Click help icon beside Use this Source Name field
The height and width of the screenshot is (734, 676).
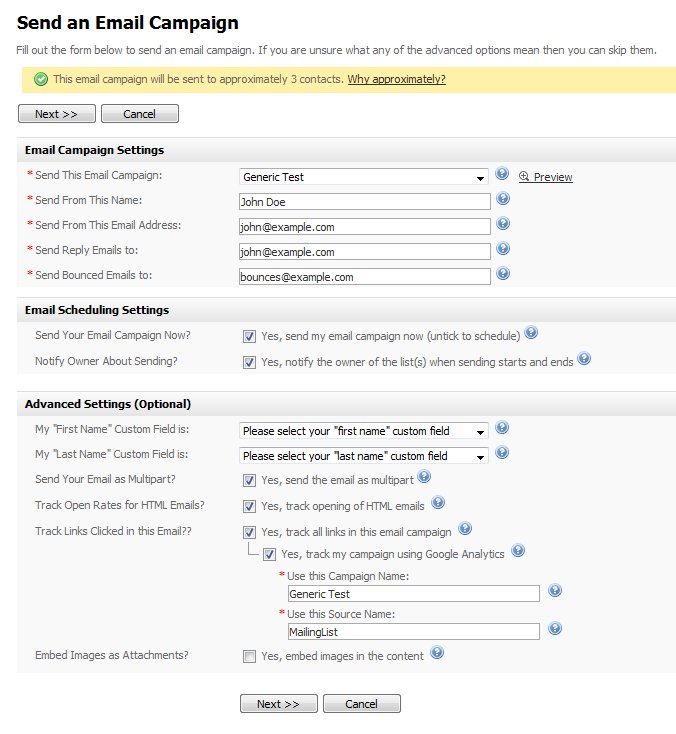[x=555, y=628]
